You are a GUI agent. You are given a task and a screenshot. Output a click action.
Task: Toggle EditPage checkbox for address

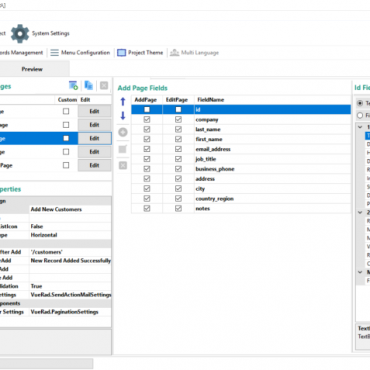click(x=178, y=179)
